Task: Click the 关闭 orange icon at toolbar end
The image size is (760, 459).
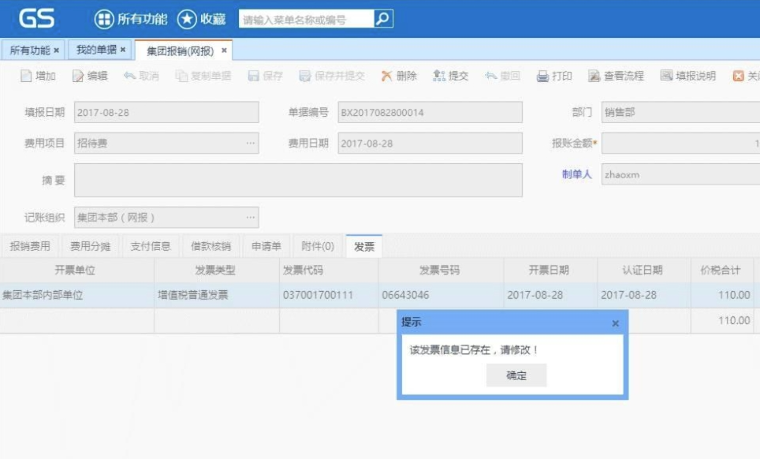Action: click(738, 76)
